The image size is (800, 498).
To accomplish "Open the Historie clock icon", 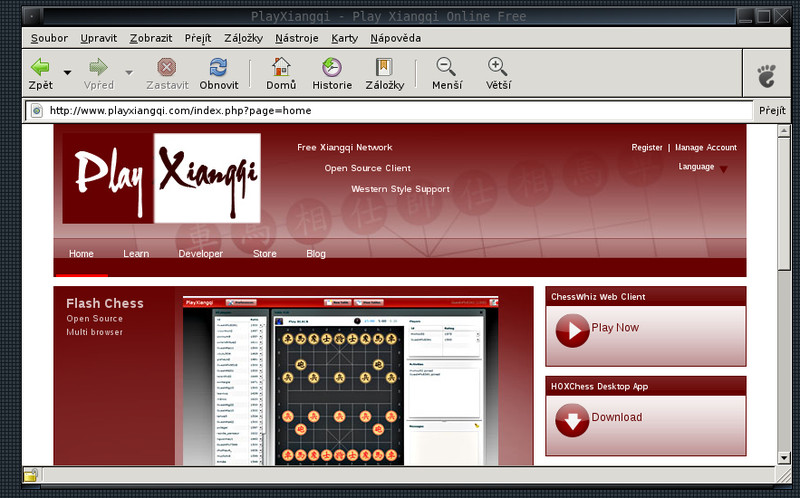I will 332,67.
